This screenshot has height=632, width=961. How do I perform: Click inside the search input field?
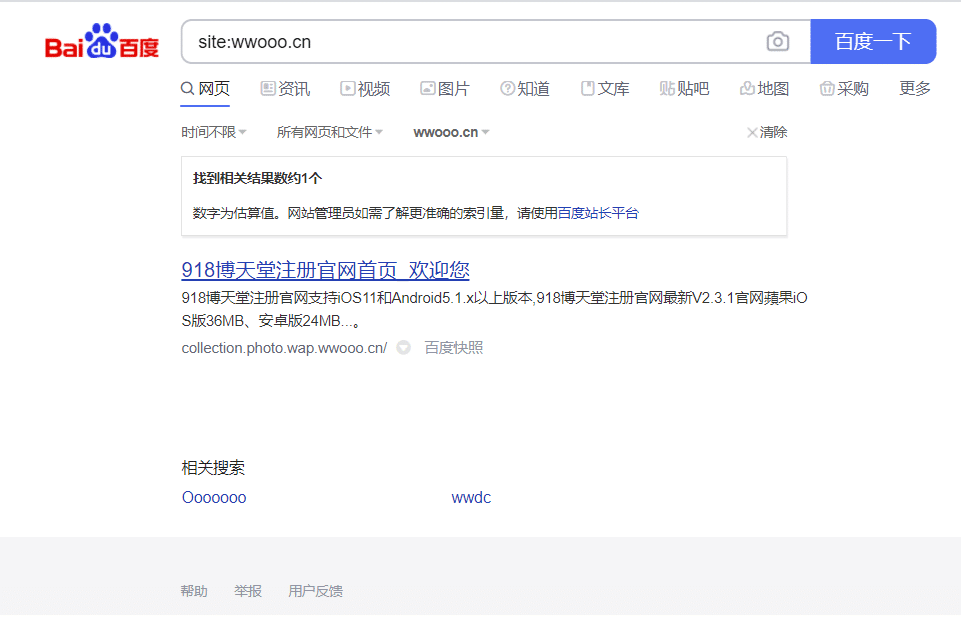[x=450, y=41]
